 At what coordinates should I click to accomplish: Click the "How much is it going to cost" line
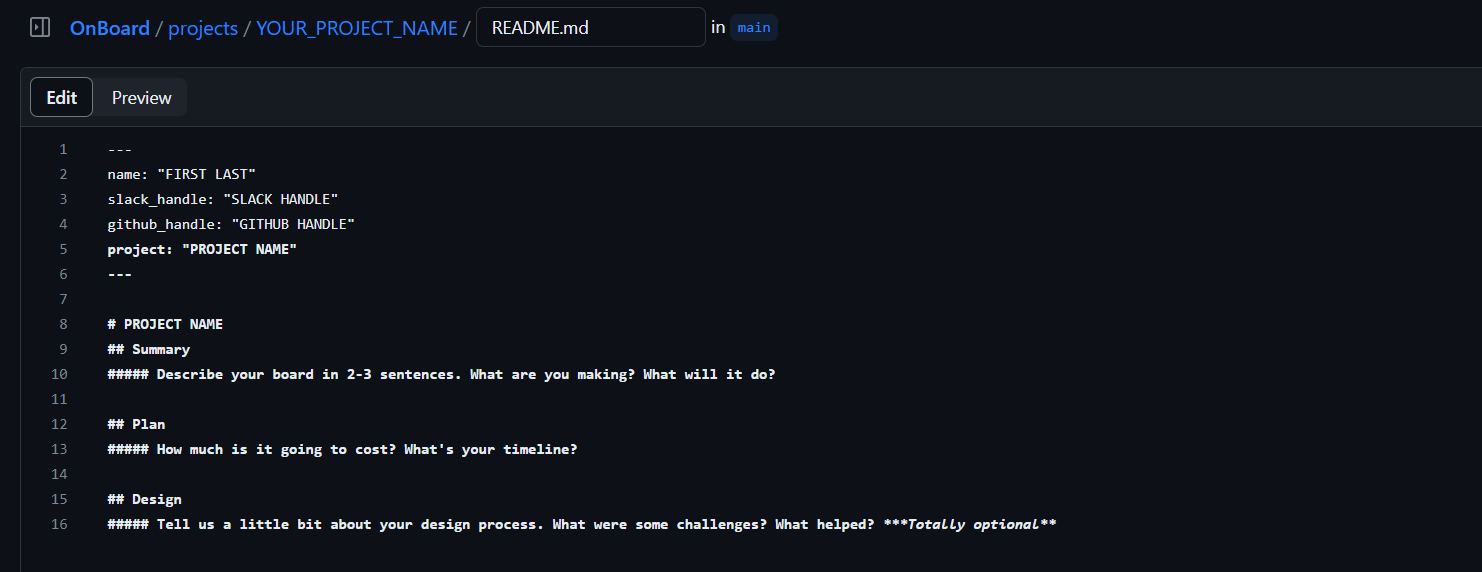[x=342, y=449]
